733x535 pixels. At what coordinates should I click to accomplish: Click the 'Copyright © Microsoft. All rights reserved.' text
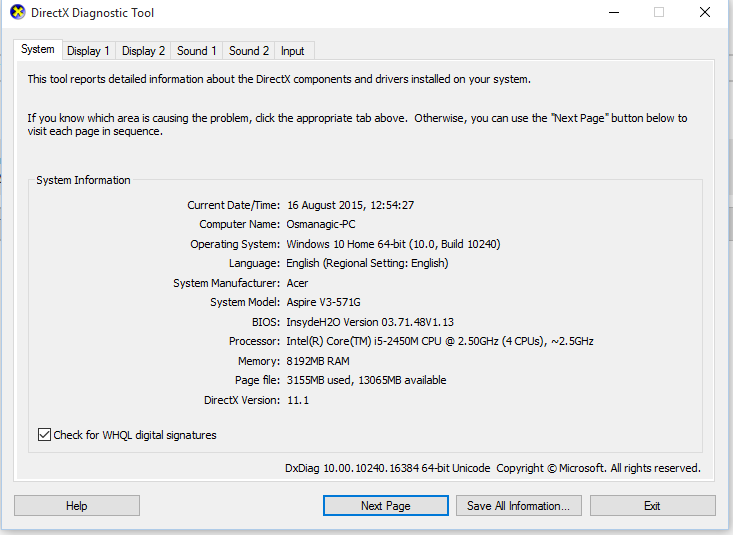click(598, 468)
